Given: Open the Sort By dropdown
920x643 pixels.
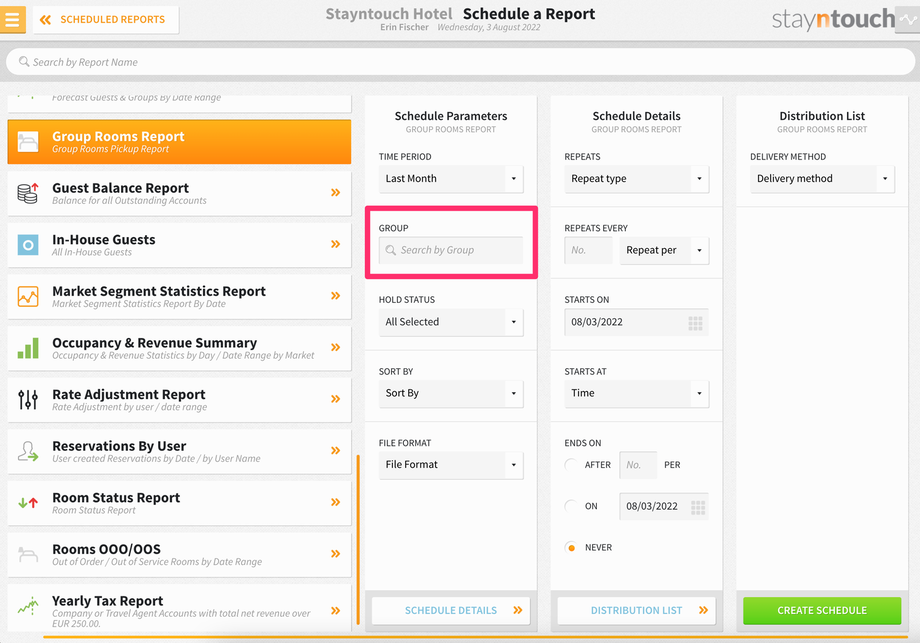Looking at the screenshot, I should tap(451, 393).
